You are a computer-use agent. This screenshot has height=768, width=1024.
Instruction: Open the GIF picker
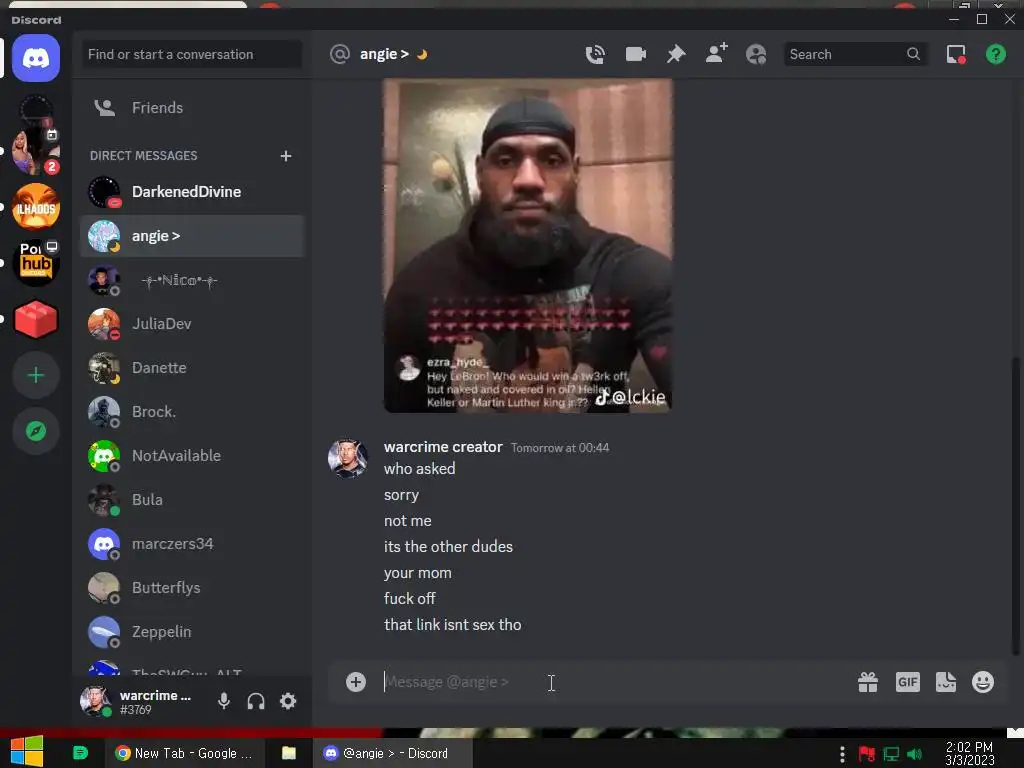[x=908, y=682]
